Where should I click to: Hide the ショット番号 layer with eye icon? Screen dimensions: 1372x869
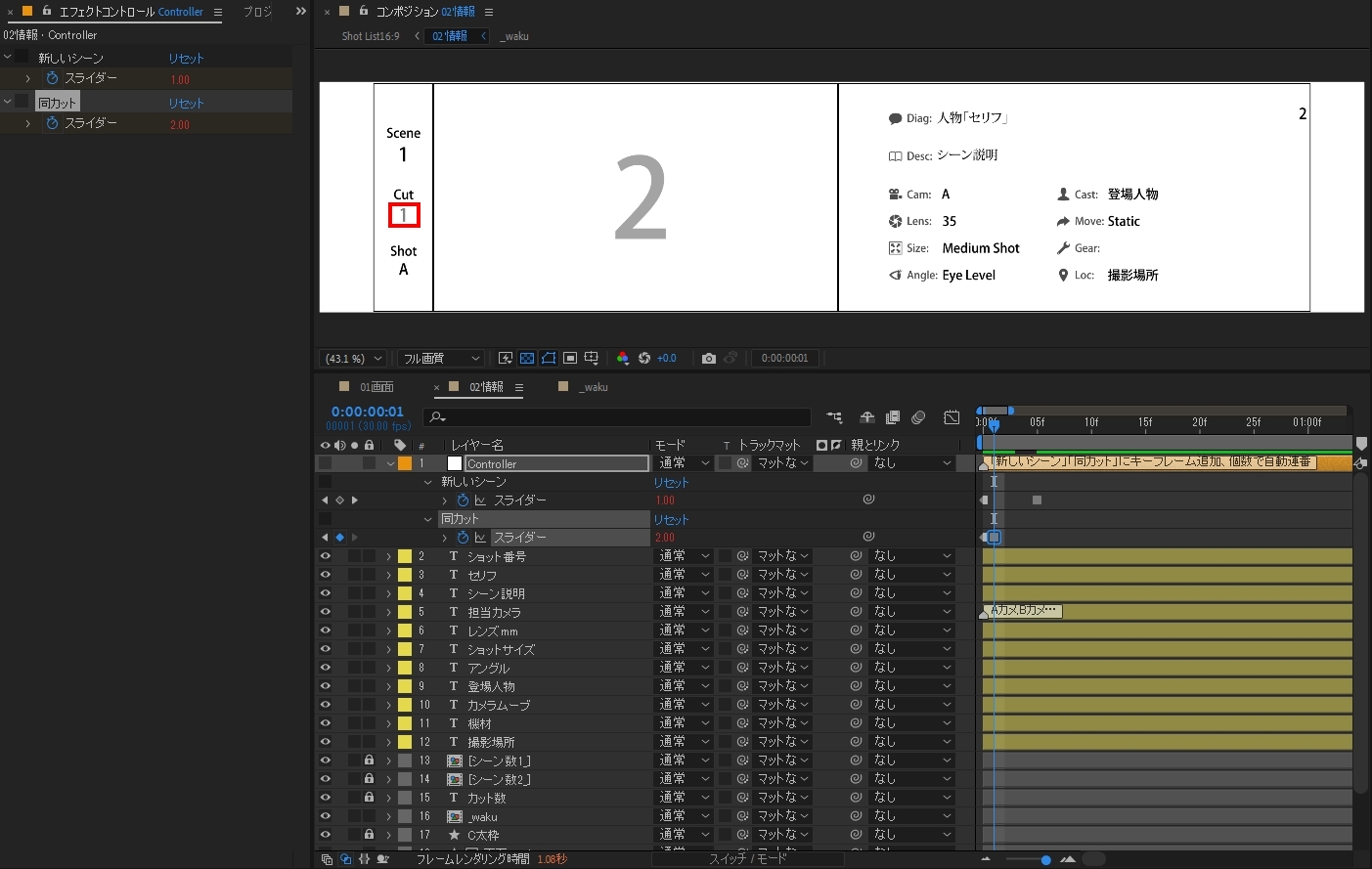coord(325,556)
